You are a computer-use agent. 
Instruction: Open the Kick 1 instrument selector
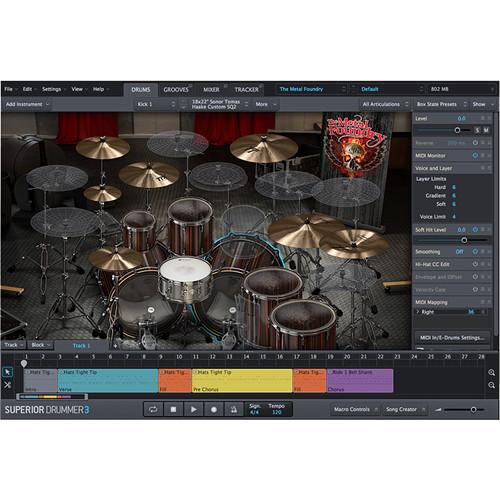156,104
